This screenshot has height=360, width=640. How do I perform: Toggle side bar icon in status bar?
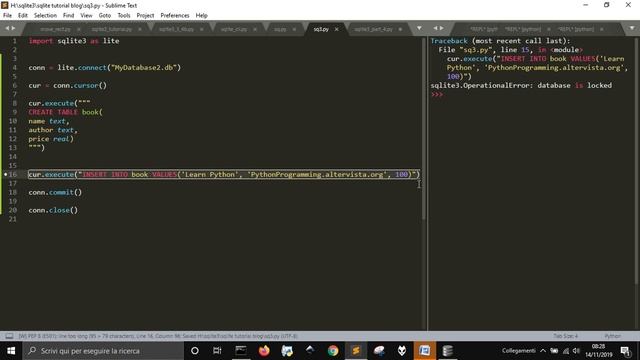click(9, 336)
